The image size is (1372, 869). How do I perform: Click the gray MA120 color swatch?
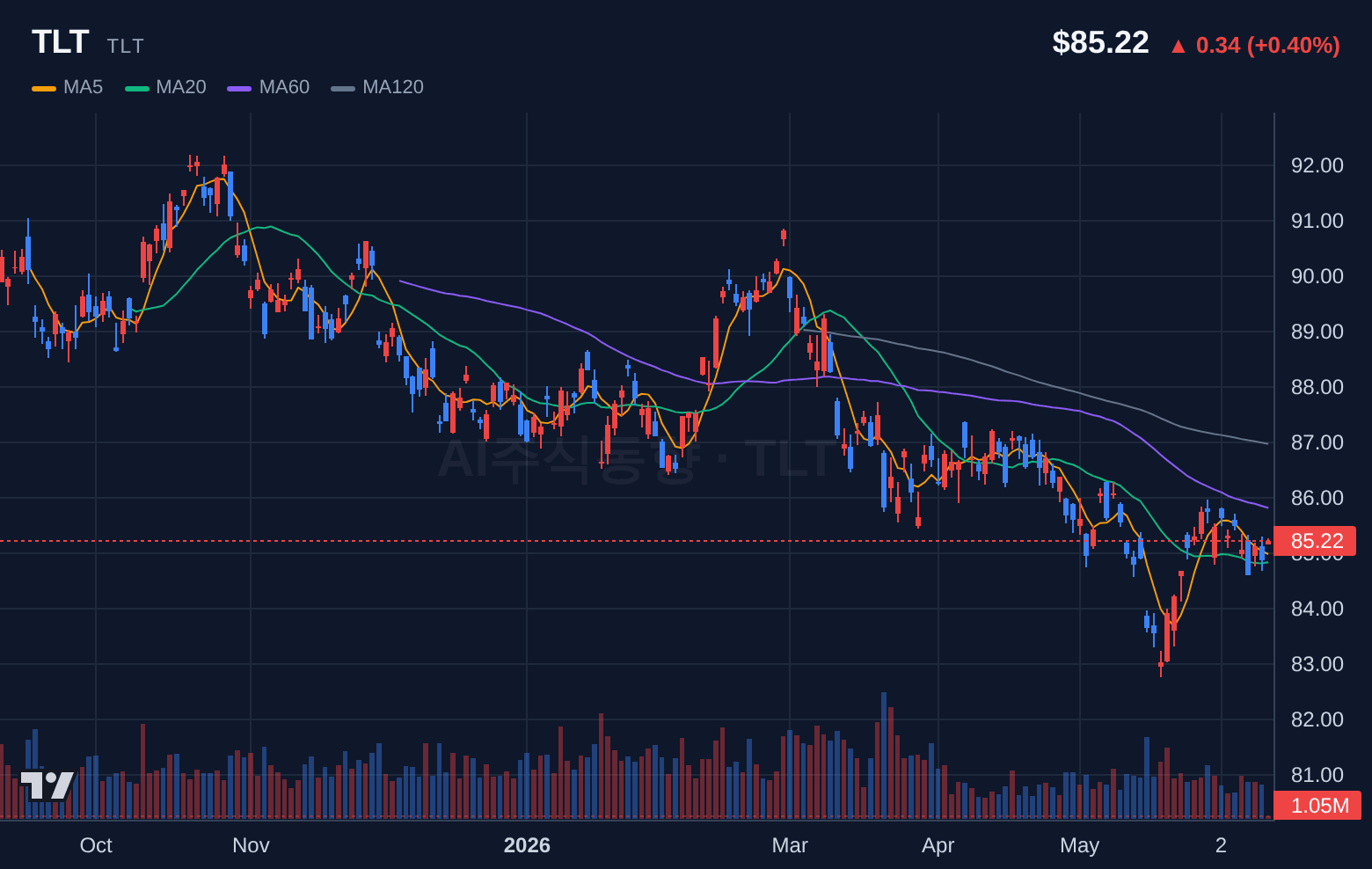pos(343,88)
